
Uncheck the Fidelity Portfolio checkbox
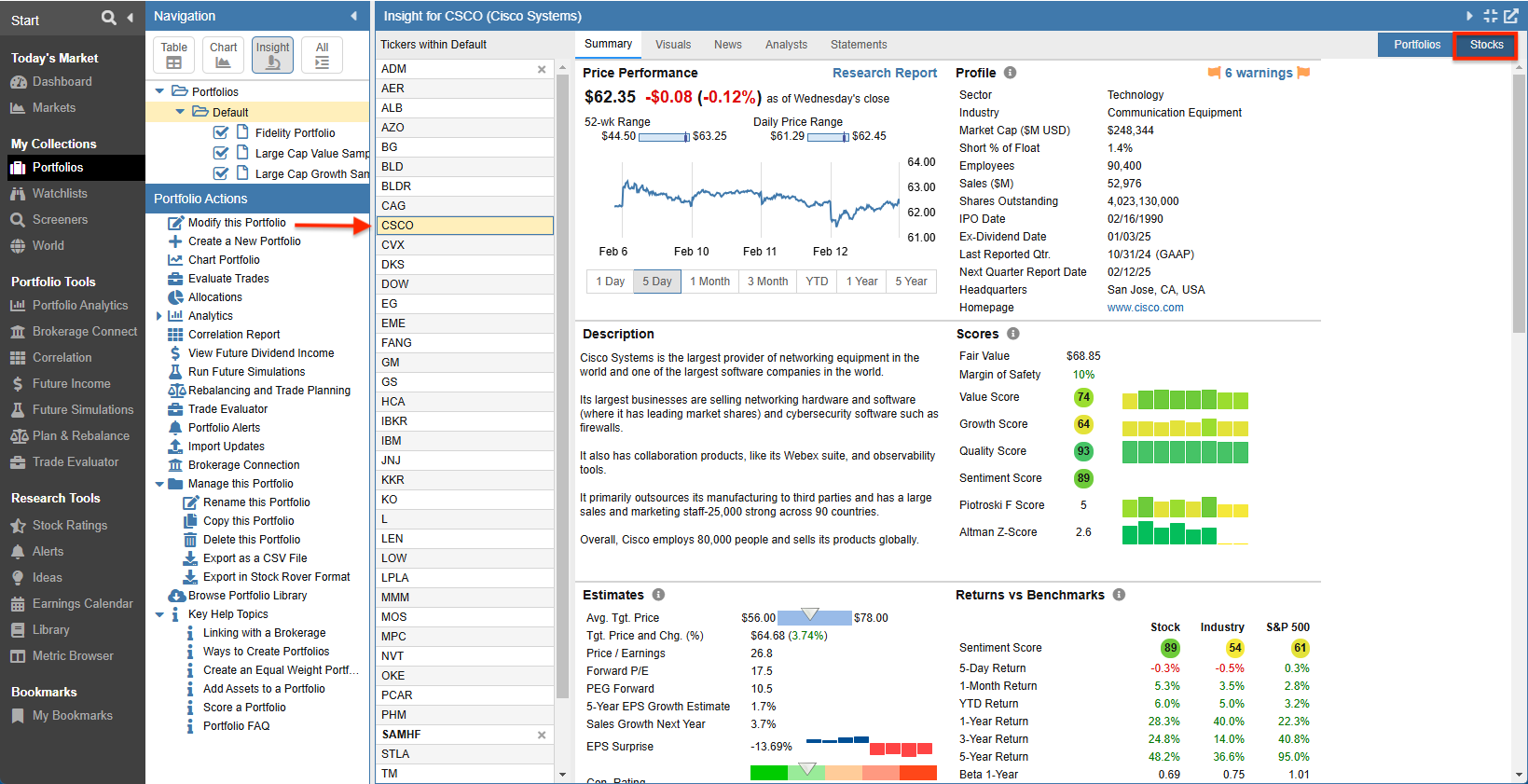[221, 132]
